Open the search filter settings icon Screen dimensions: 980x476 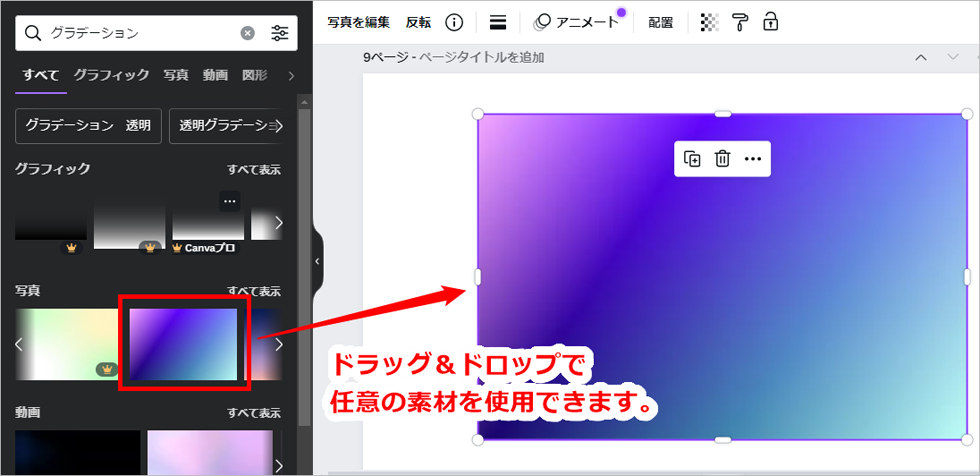click(x=279, y=33)
